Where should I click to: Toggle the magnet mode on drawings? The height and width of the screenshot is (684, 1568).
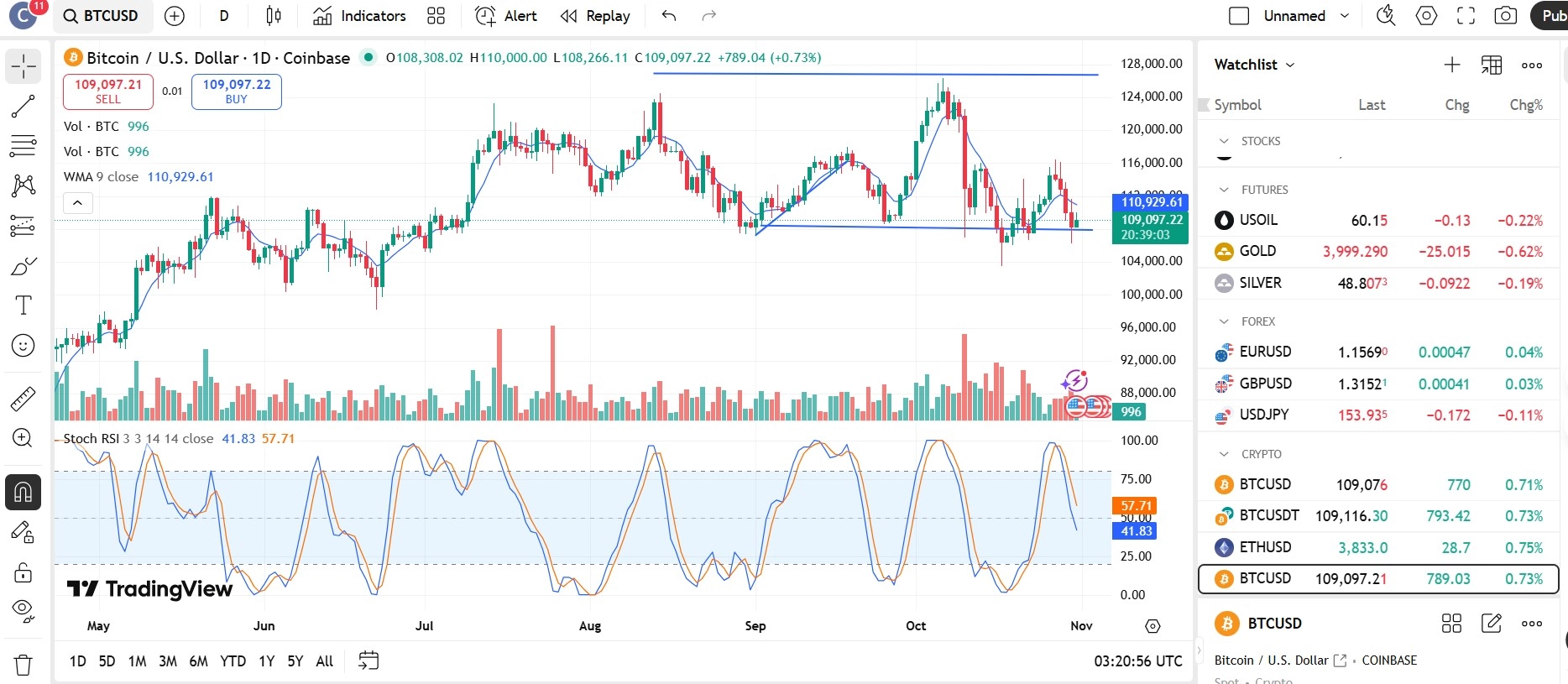click(23, 492)
